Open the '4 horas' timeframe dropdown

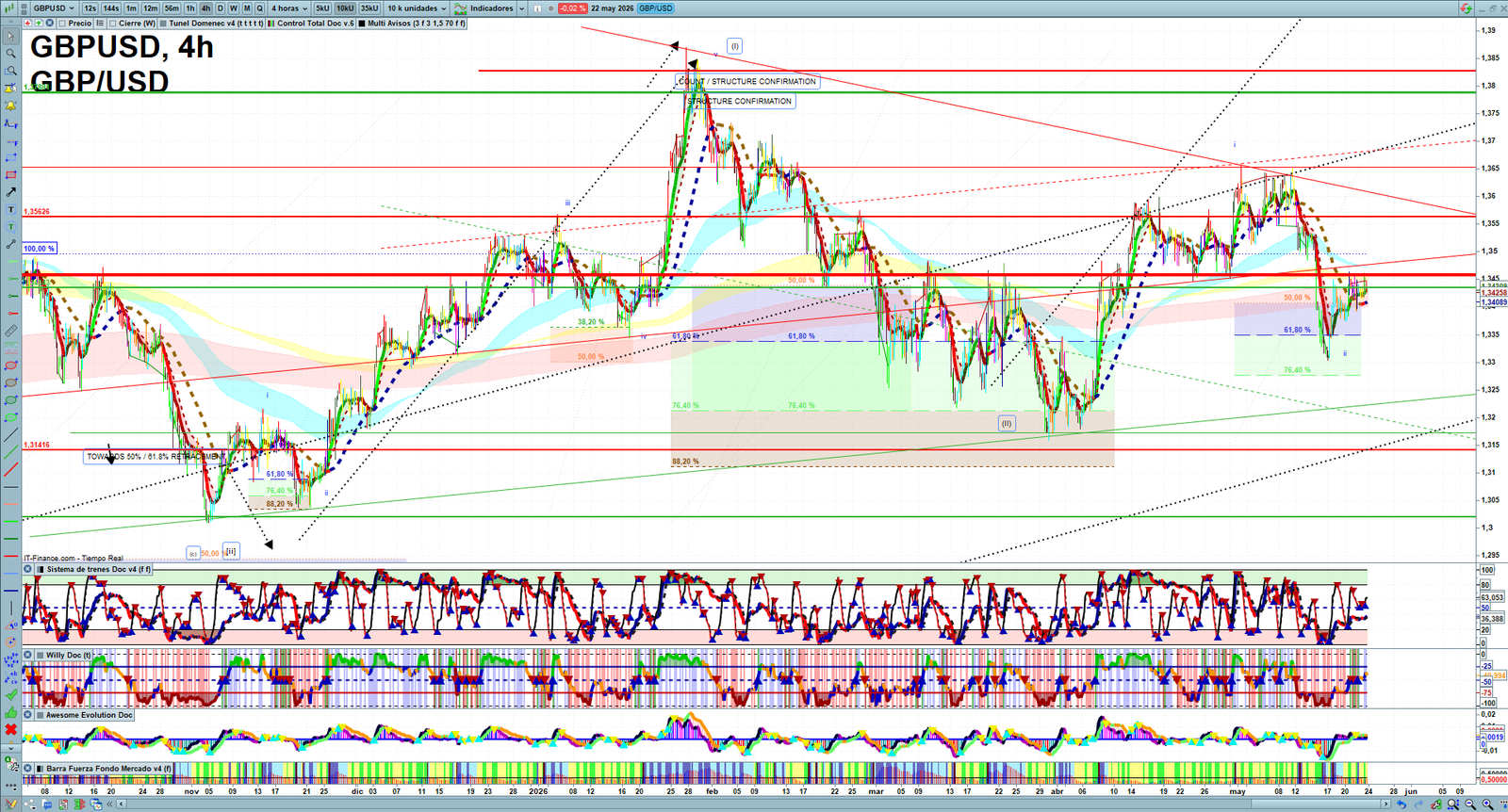point(289,8)
